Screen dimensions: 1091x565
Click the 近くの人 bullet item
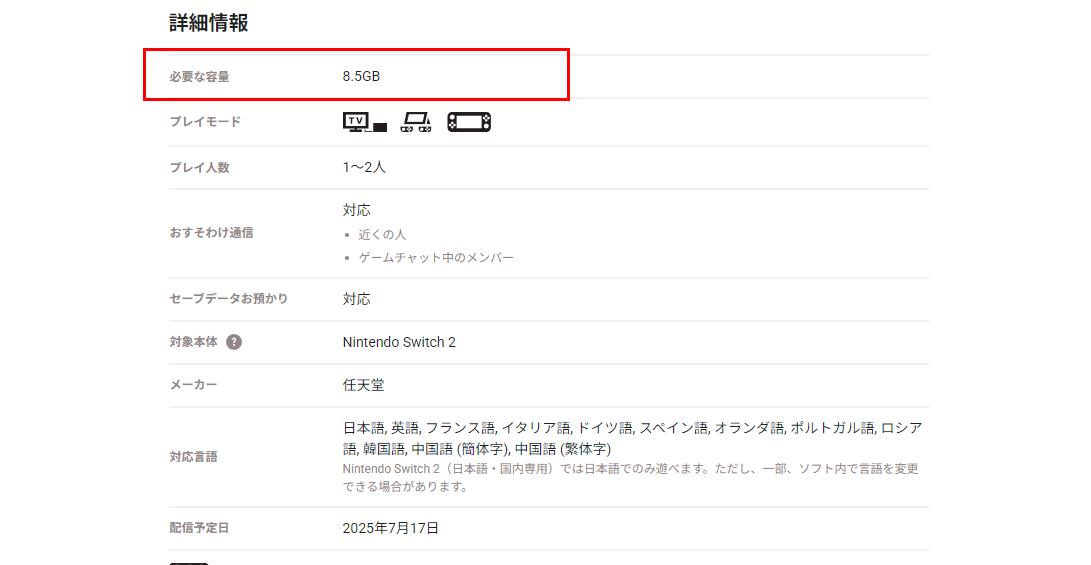click(382, 235)
